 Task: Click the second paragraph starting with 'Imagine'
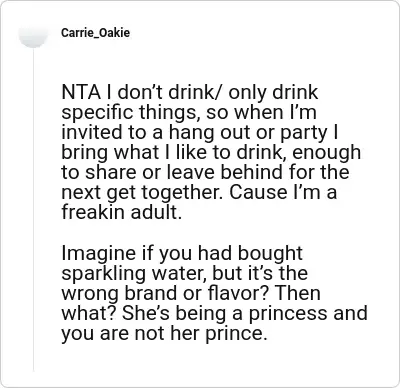pos(214,293)
